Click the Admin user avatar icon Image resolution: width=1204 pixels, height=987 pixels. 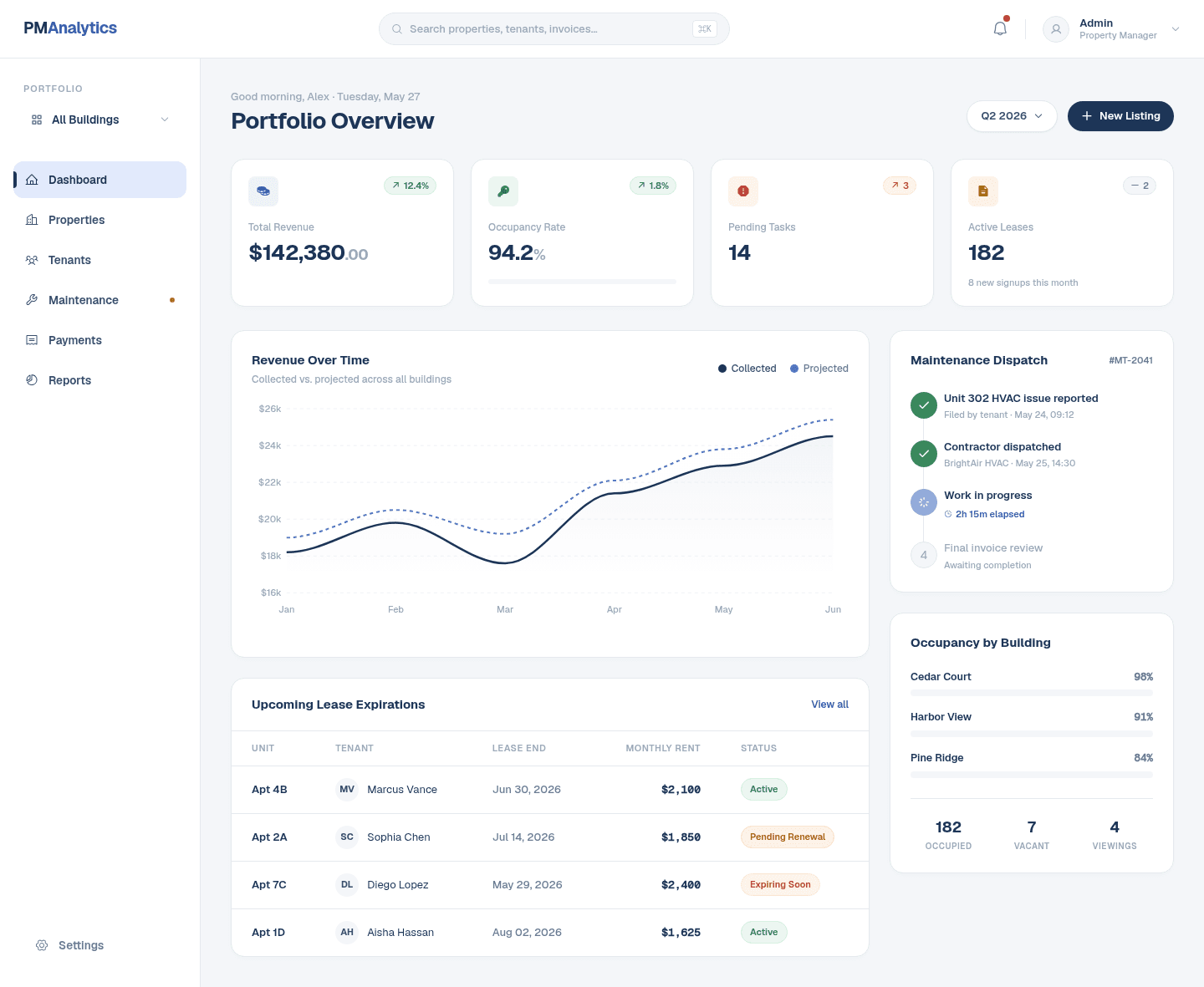(1056, 29)
